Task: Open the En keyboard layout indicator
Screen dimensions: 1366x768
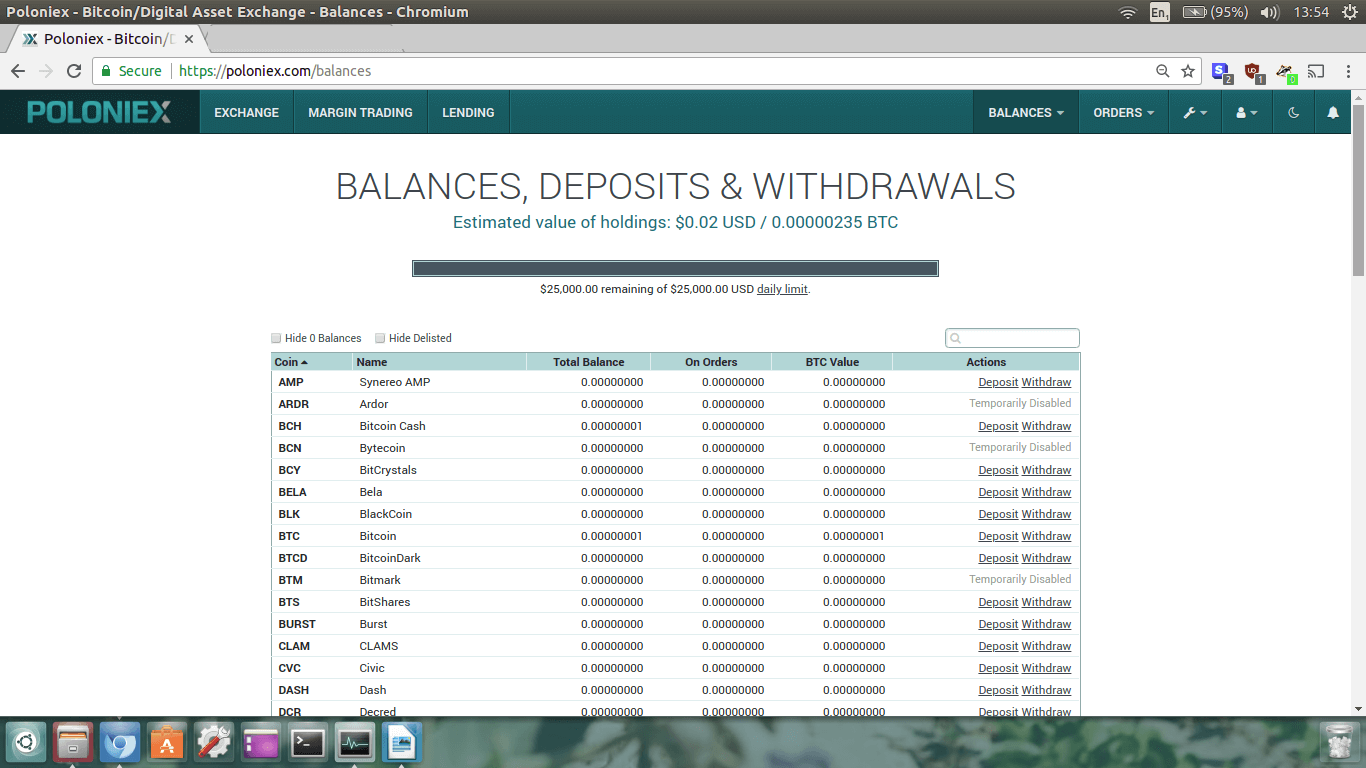Action: pyautogui.click(x=1160, y=12)
